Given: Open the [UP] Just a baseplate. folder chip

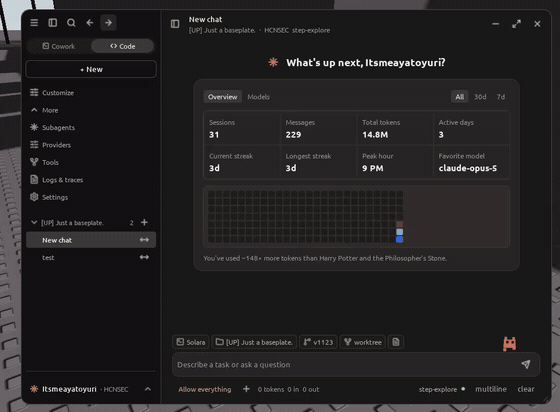Looking at the screenshot, I should coord(254,342).
